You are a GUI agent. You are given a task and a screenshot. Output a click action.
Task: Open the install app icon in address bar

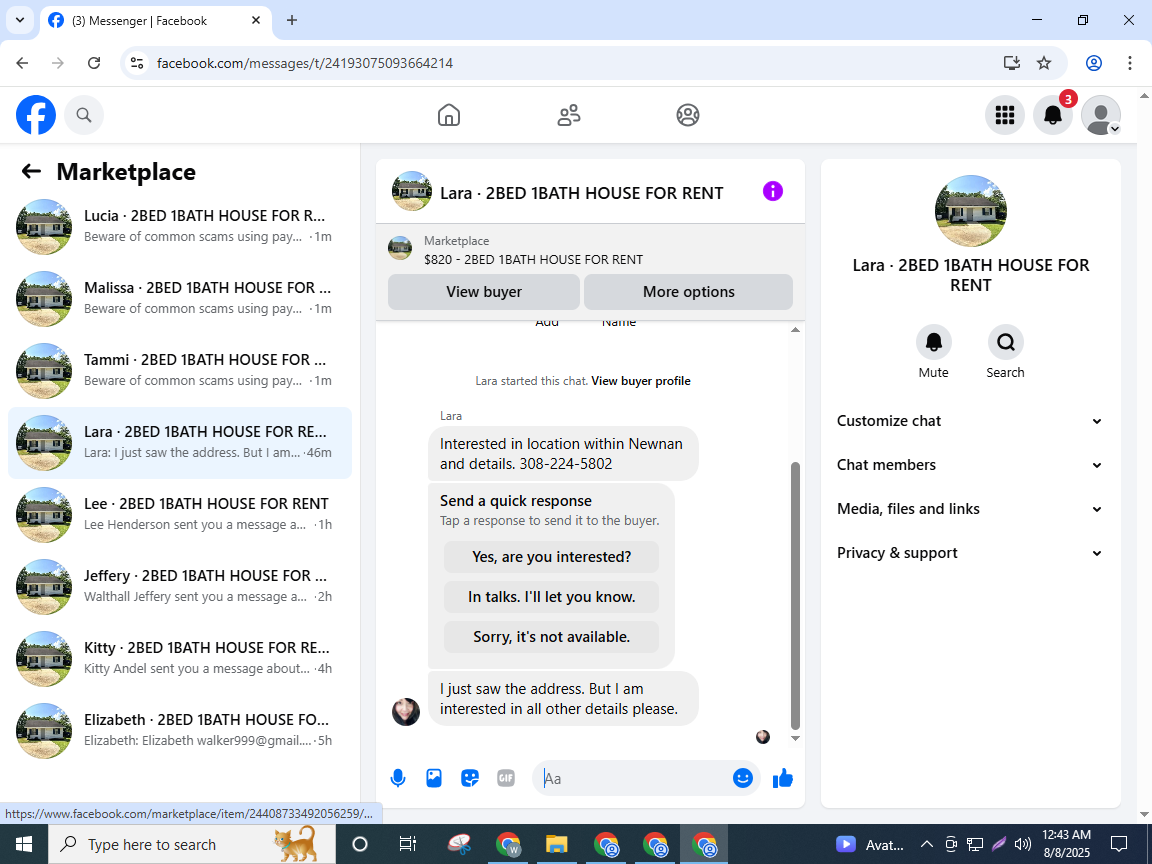coord(1012,63)
